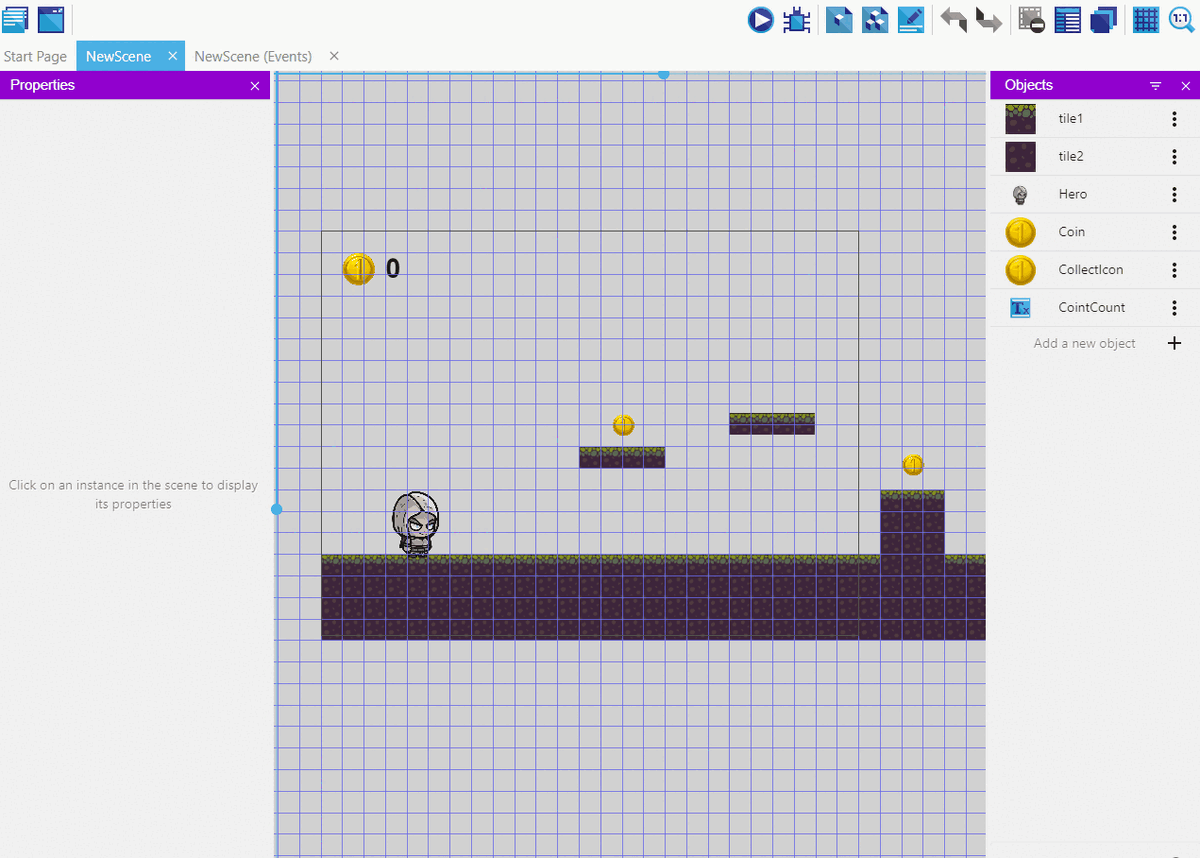Screen dimensions: 1200x858
Task: Open the objects editor toolbar icon
Action: pyautogui.click(x=839, y=19)
